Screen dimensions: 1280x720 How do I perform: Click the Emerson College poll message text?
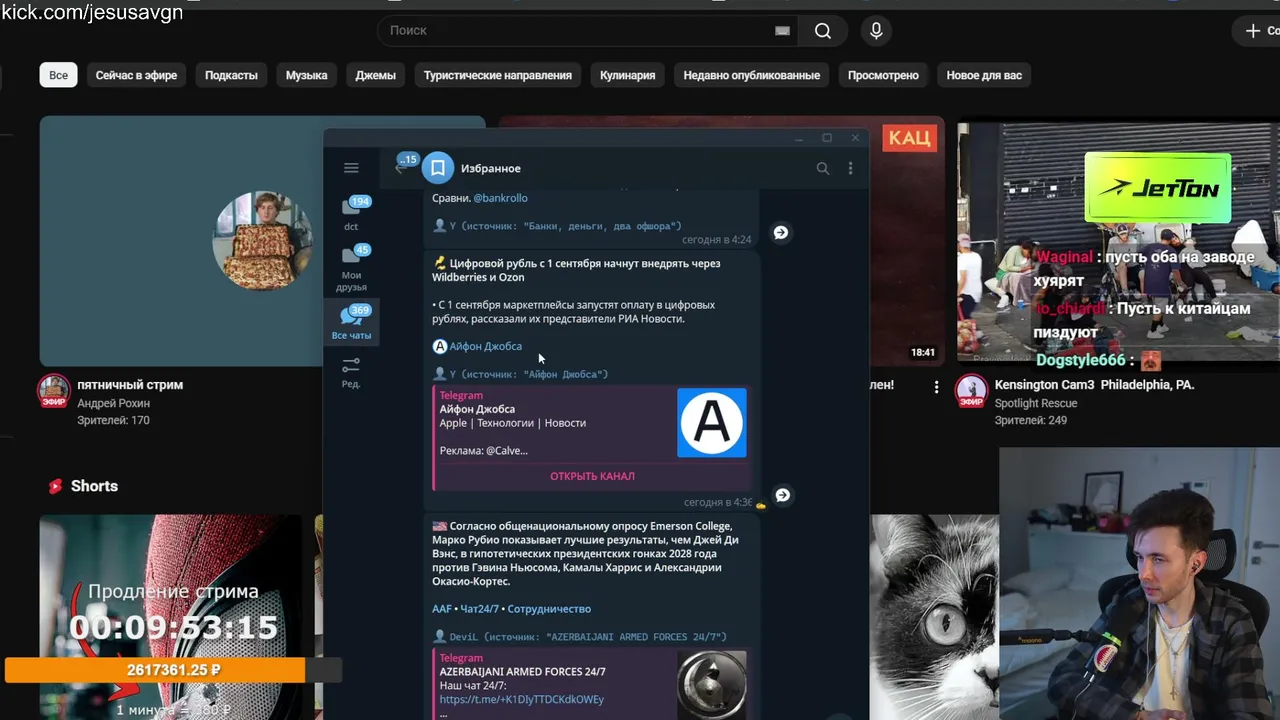(585, 554)
